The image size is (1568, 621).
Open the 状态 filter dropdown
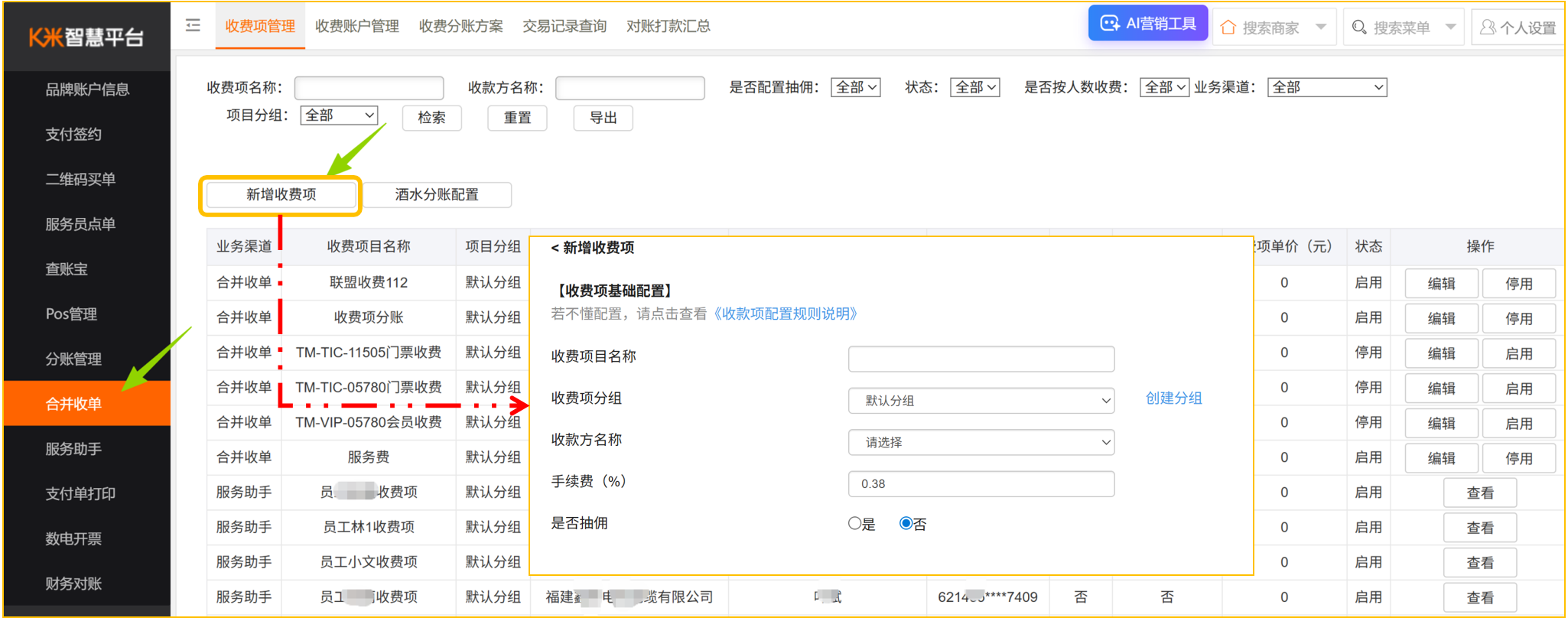coord(974,87)
